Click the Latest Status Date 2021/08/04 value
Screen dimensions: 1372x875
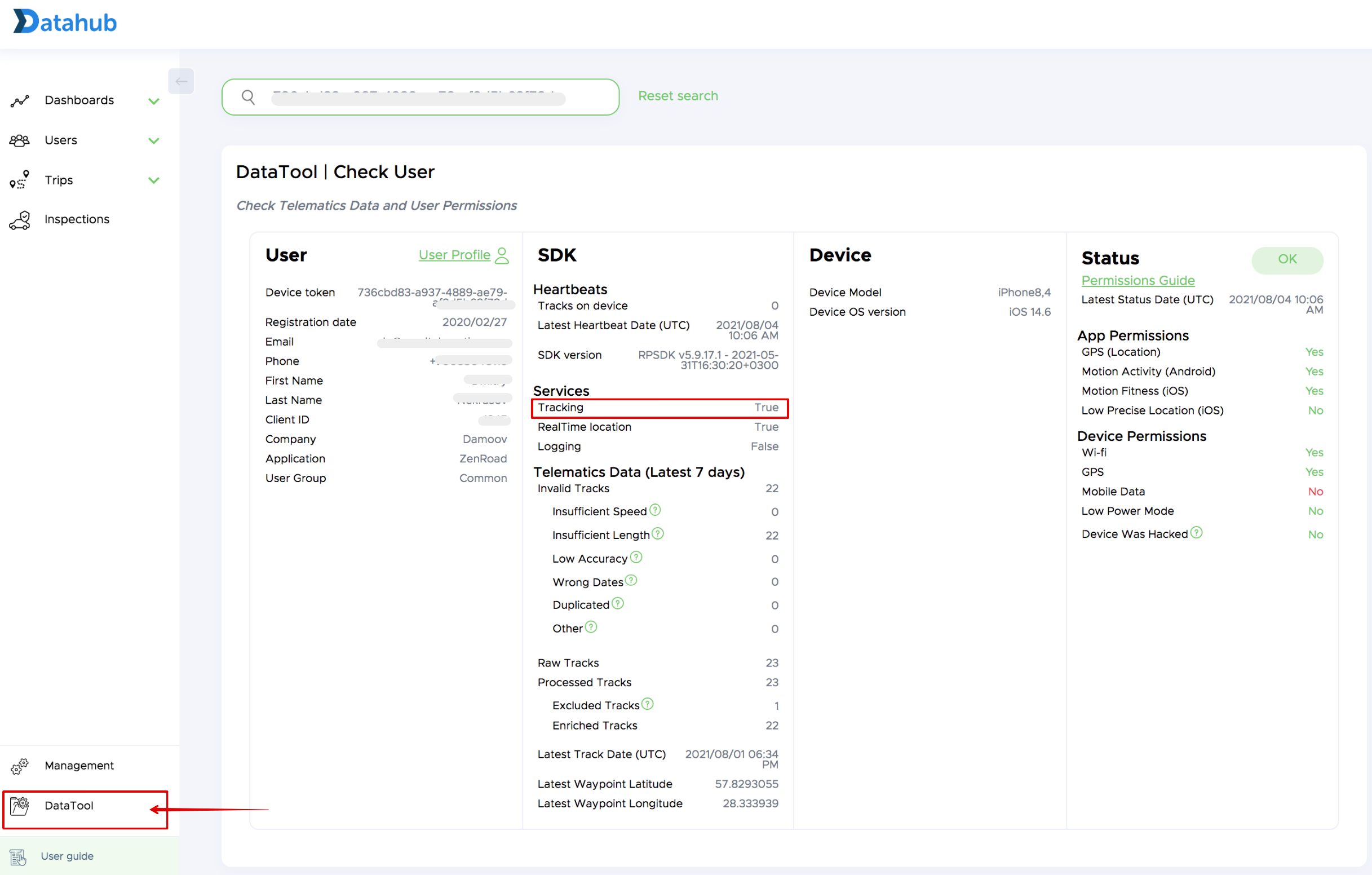[x=1276, y=304]
